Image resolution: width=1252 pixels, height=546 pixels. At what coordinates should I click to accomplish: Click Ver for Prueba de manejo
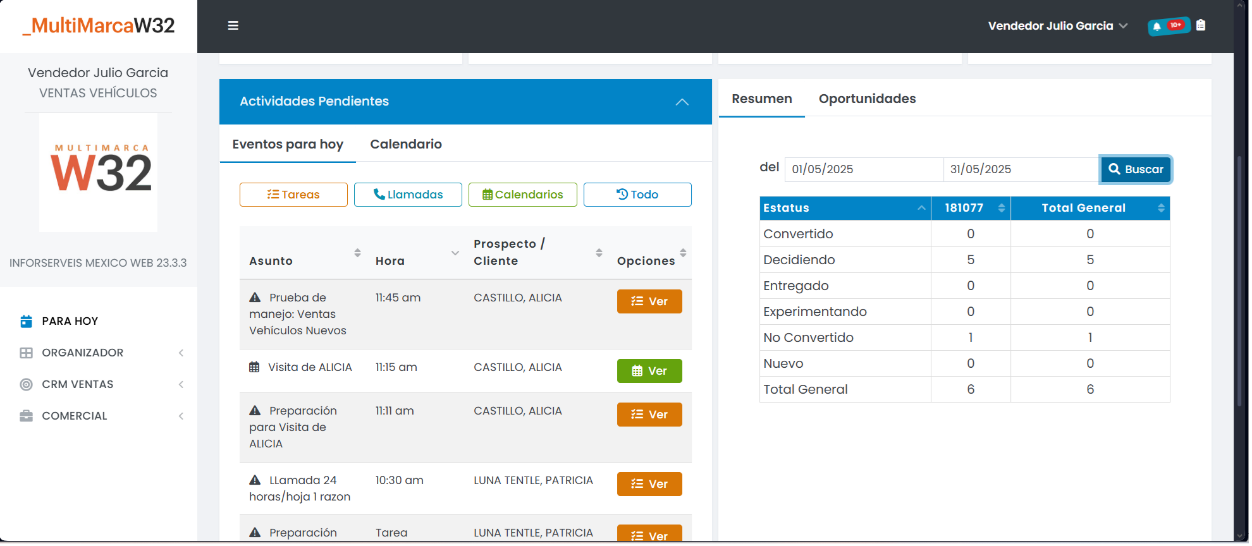649,301
